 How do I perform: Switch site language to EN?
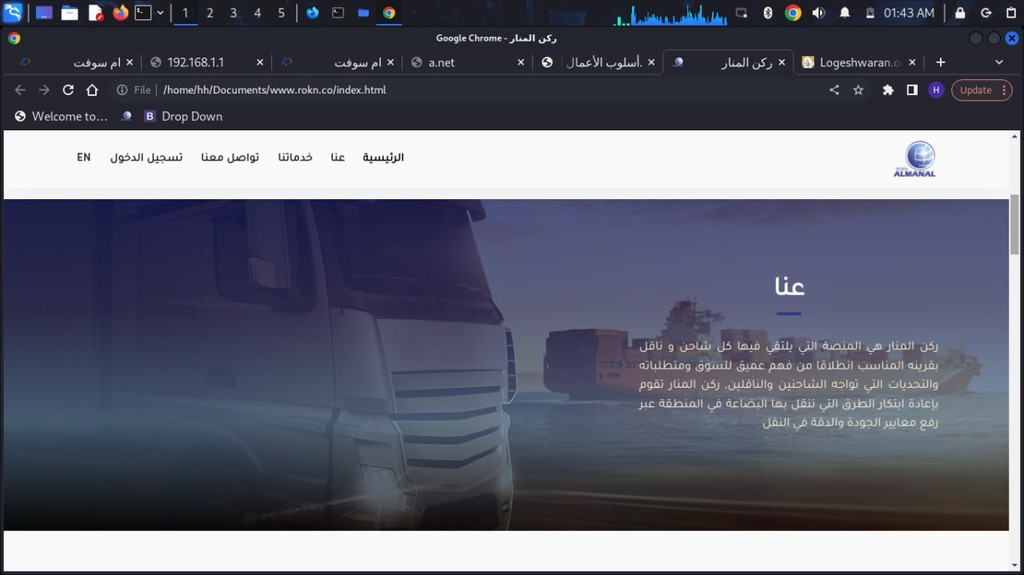click(x=84, y=157)
